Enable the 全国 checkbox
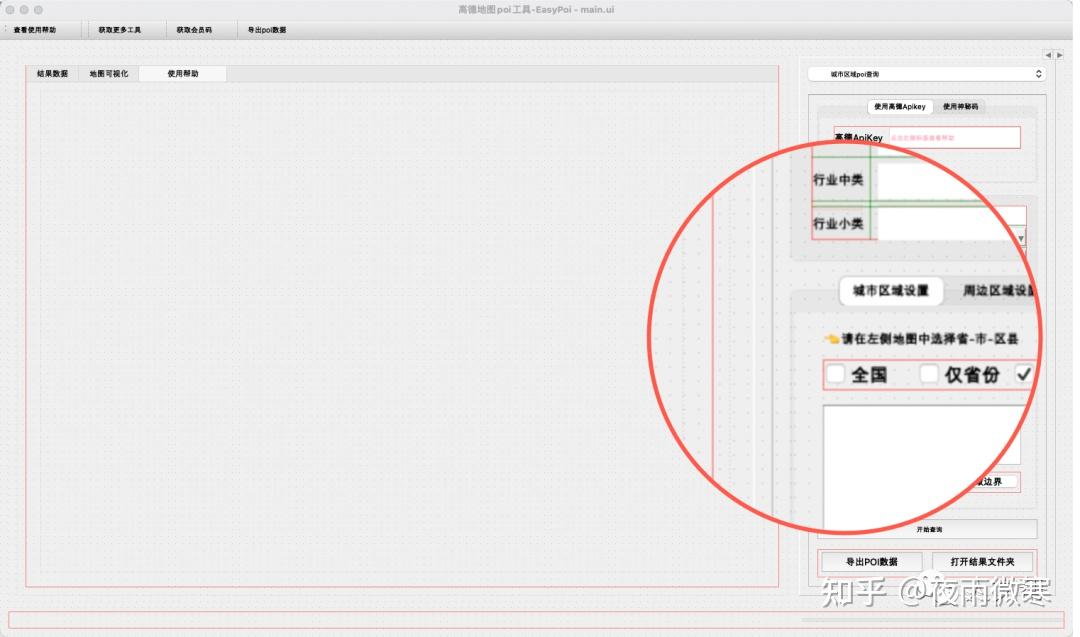This screenshot has width=1080, height=637. click(836, 374)
